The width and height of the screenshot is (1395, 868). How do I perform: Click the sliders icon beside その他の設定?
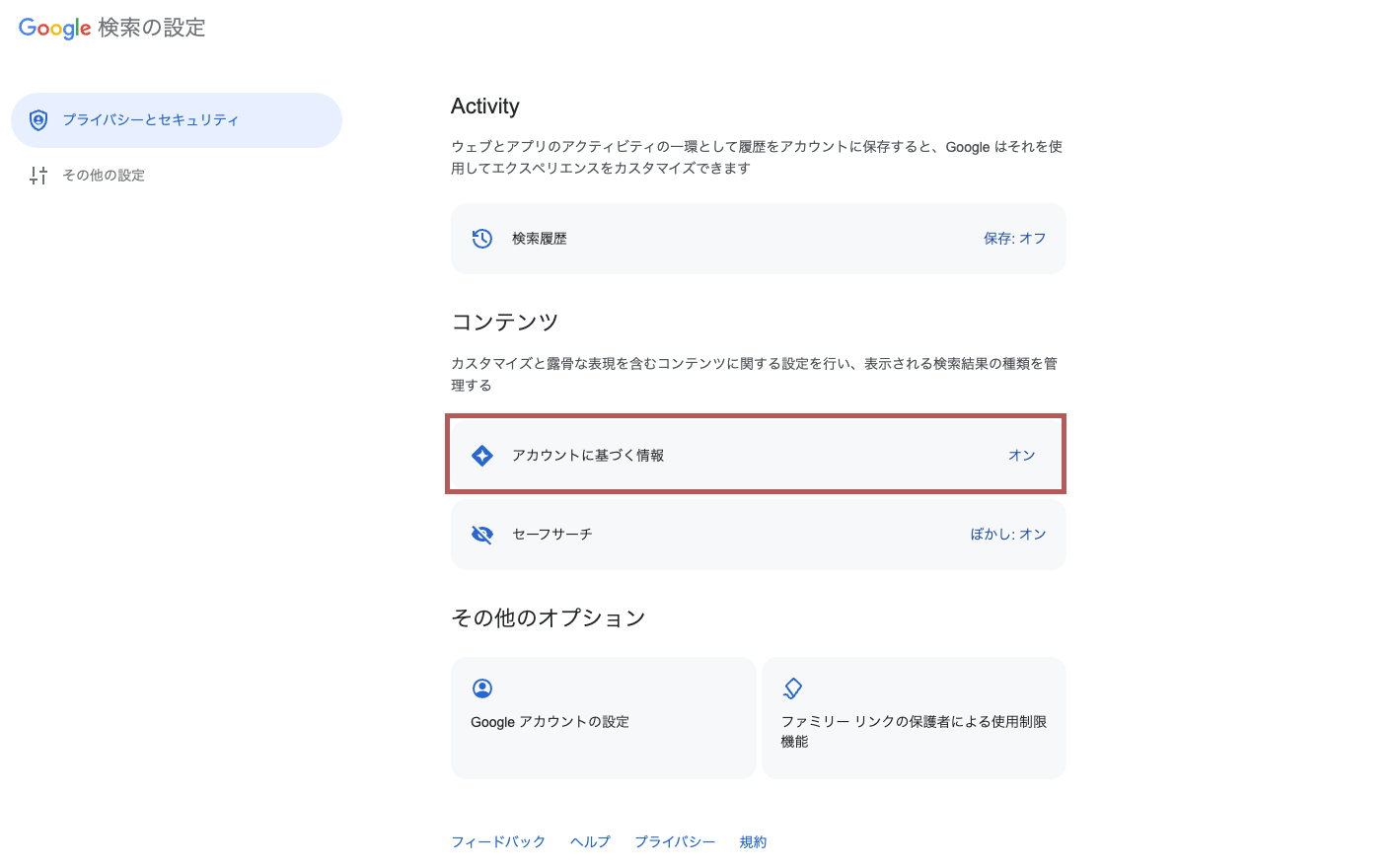pos(38,176)
